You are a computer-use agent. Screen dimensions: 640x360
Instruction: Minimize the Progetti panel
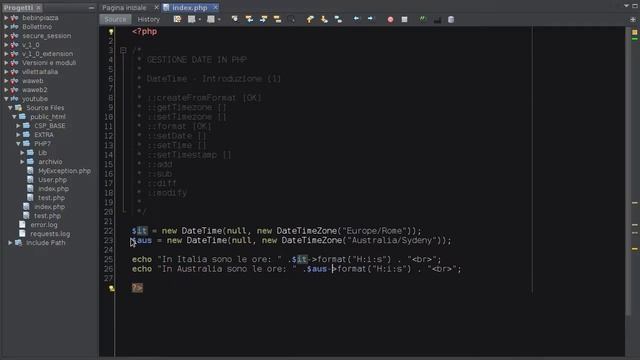91,8
